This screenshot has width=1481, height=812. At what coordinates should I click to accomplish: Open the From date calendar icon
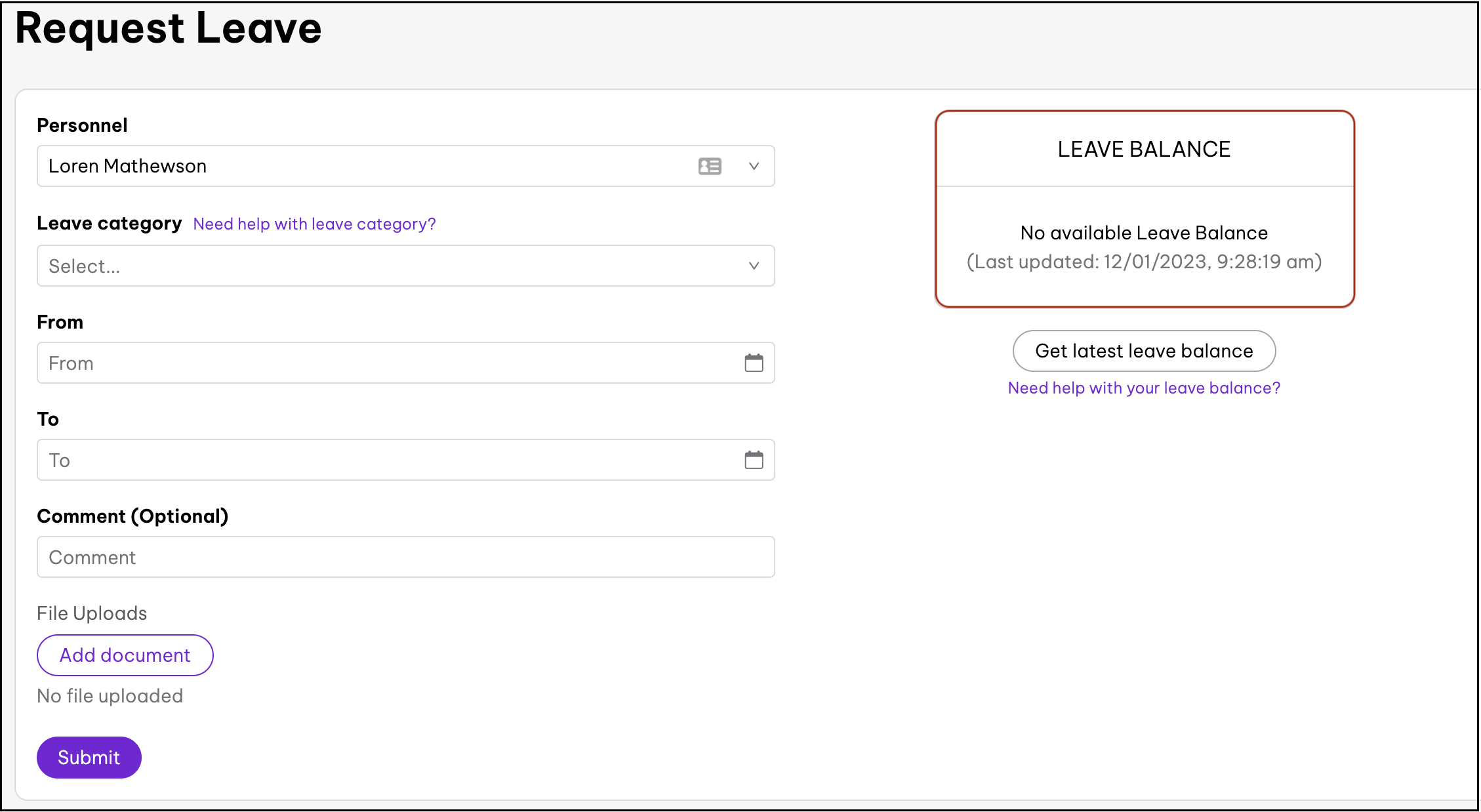[x=754, y=363]
